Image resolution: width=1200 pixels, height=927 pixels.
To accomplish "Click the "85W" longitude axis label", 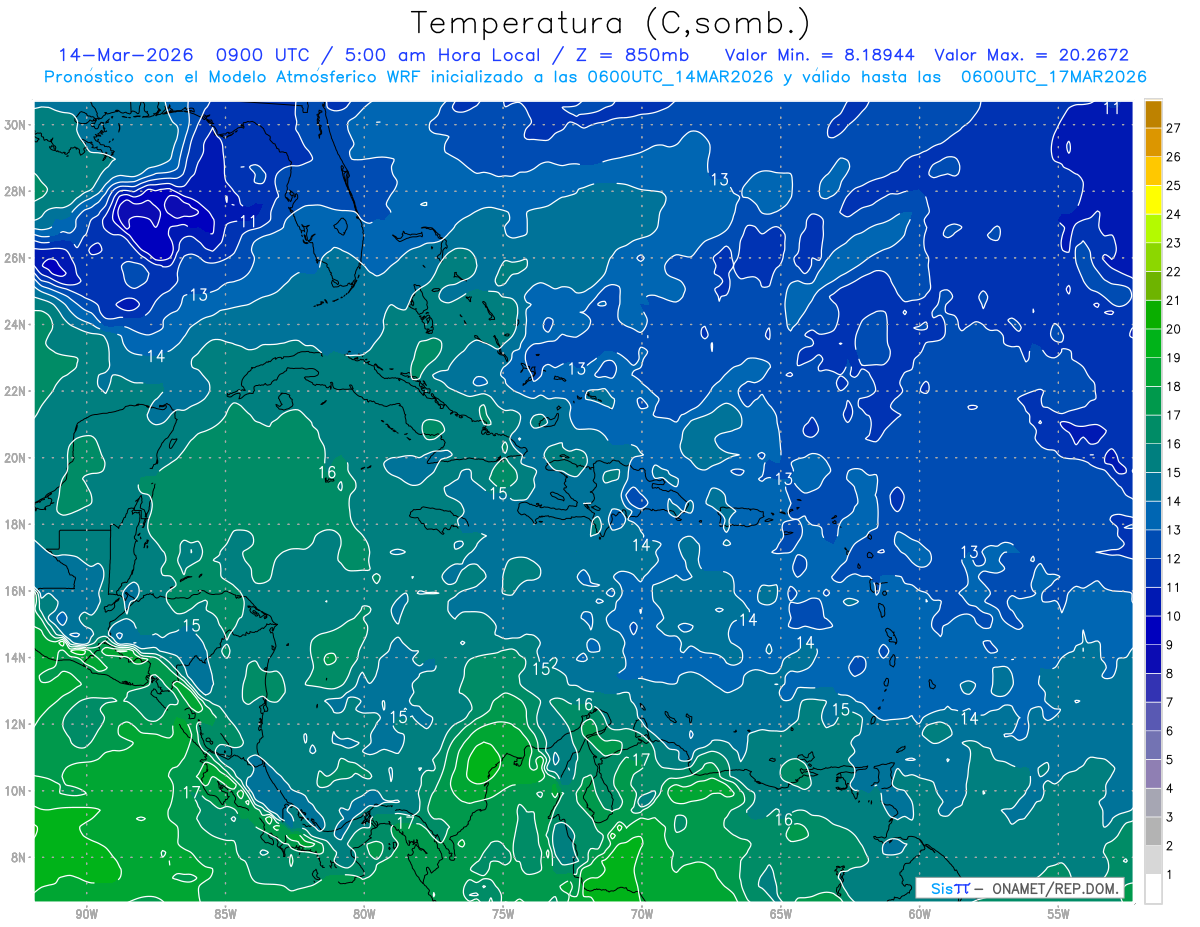I will pos(225,914).
